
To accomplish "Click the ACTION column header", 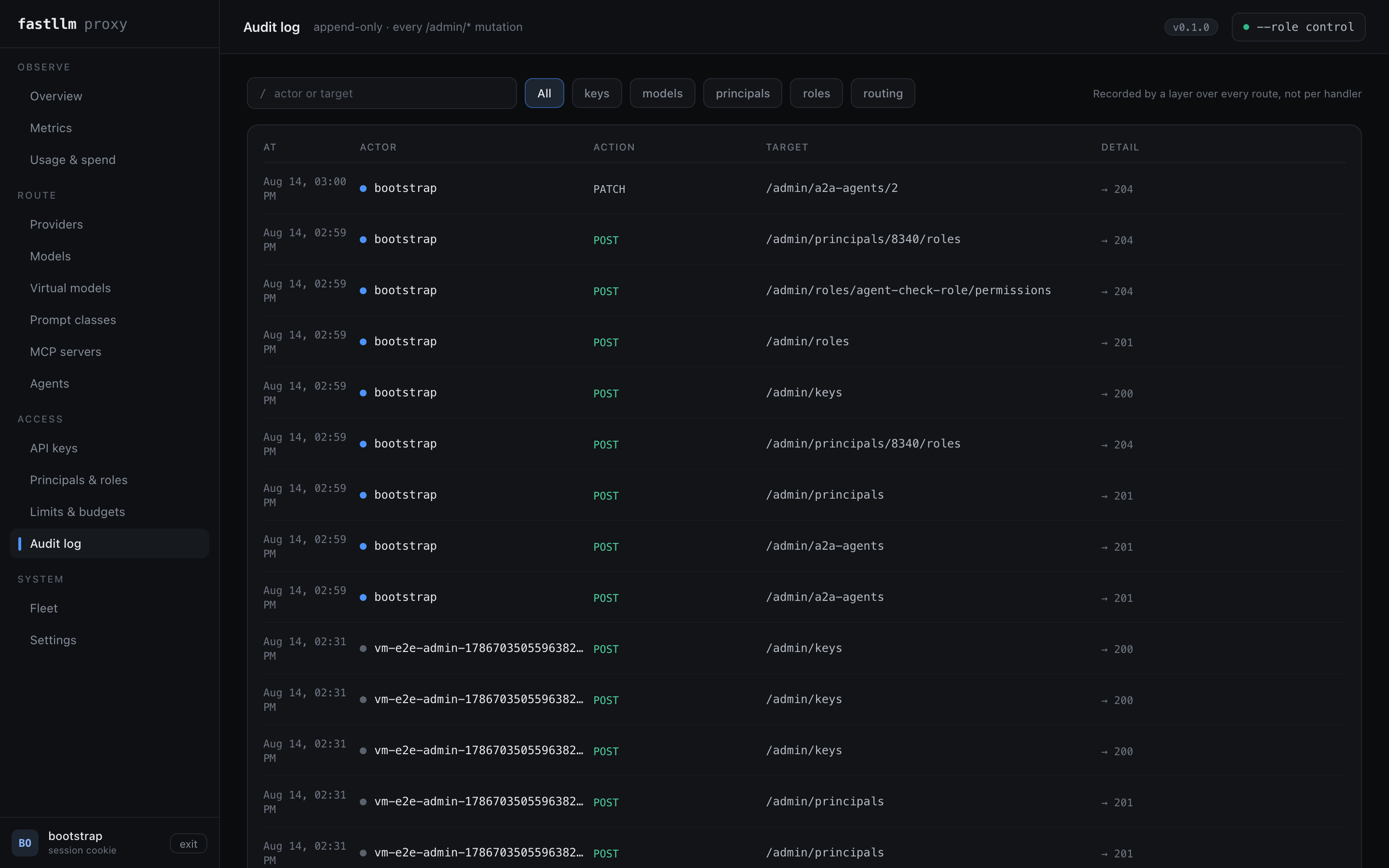I will tap(614, 148).
